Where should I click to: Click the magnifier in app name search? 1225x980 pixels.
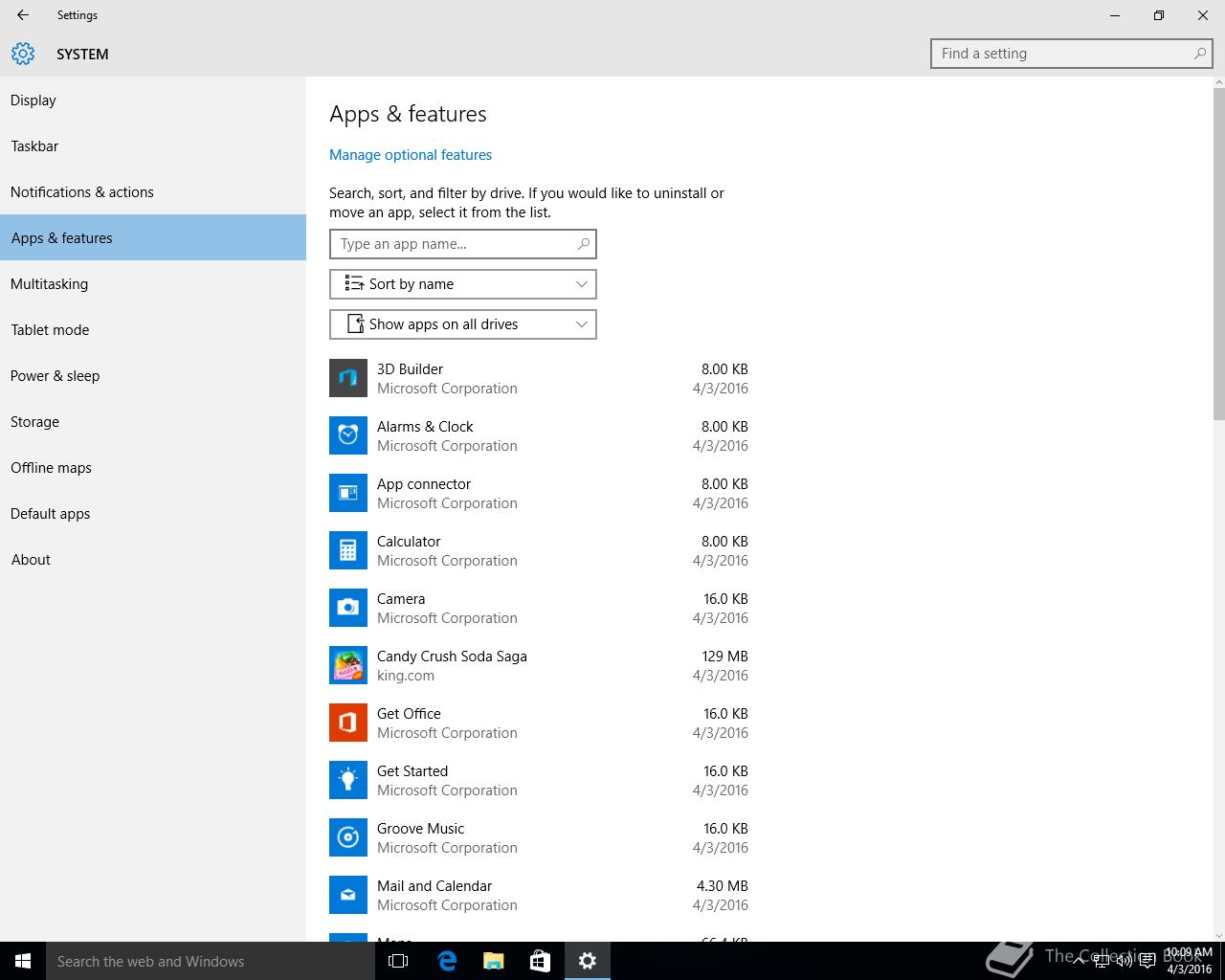(x=584, y=244)
